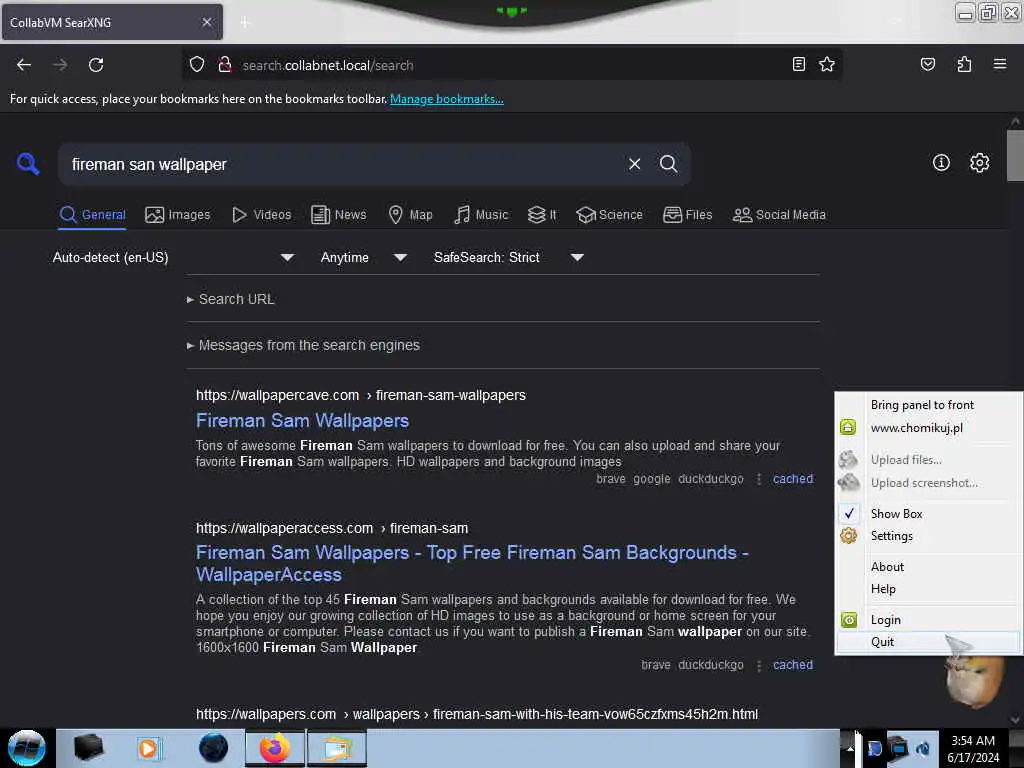Open the Fireman Sam Wallpapers result
The height and width of the screenshot is (768, 1024).
(x=302, y=421)
